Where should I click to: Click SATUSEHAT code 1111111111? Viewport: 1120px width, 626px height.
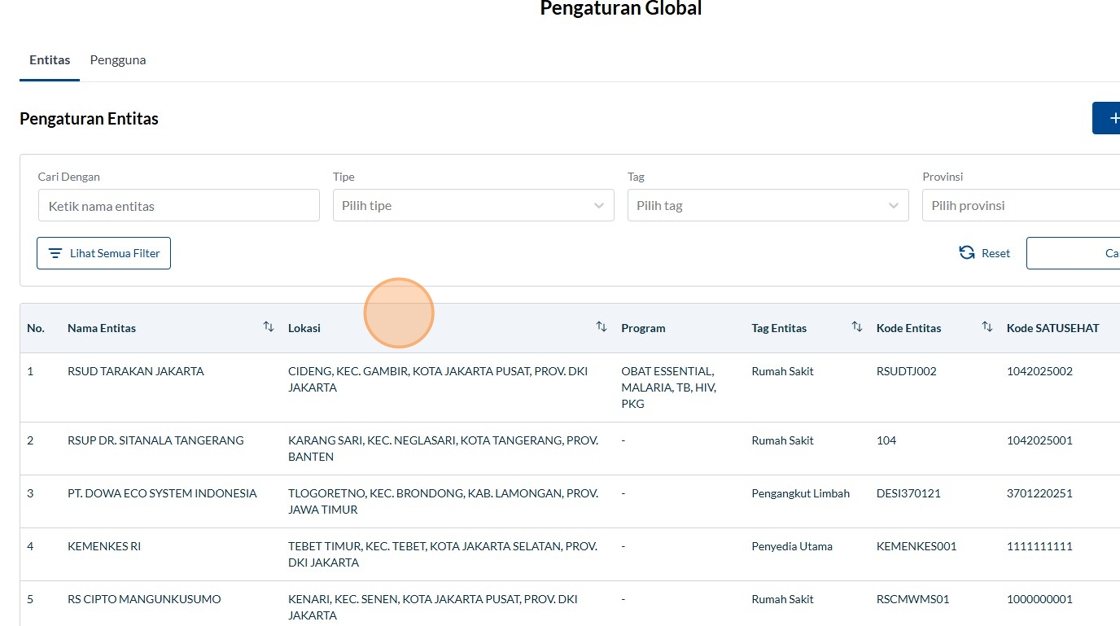click(x=1039, y=546)
